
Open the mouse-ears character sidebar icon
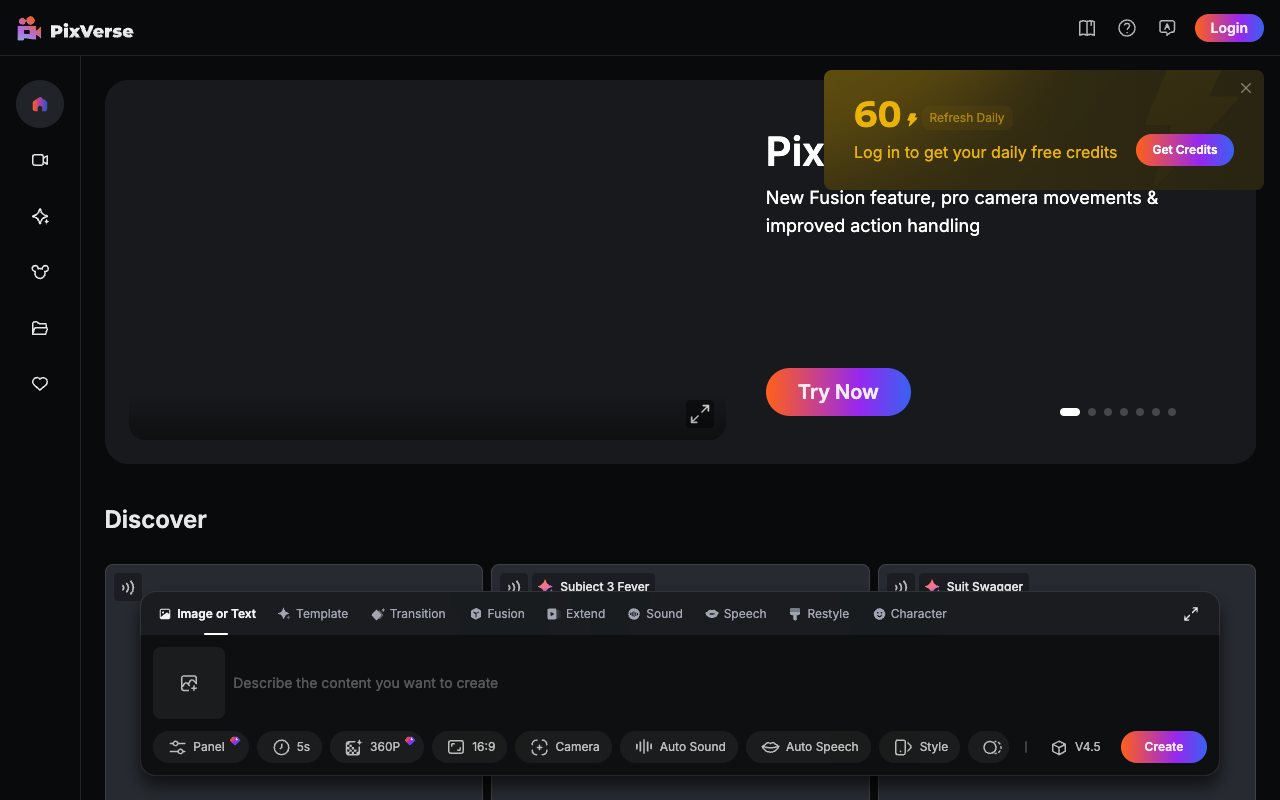(40, 272)
